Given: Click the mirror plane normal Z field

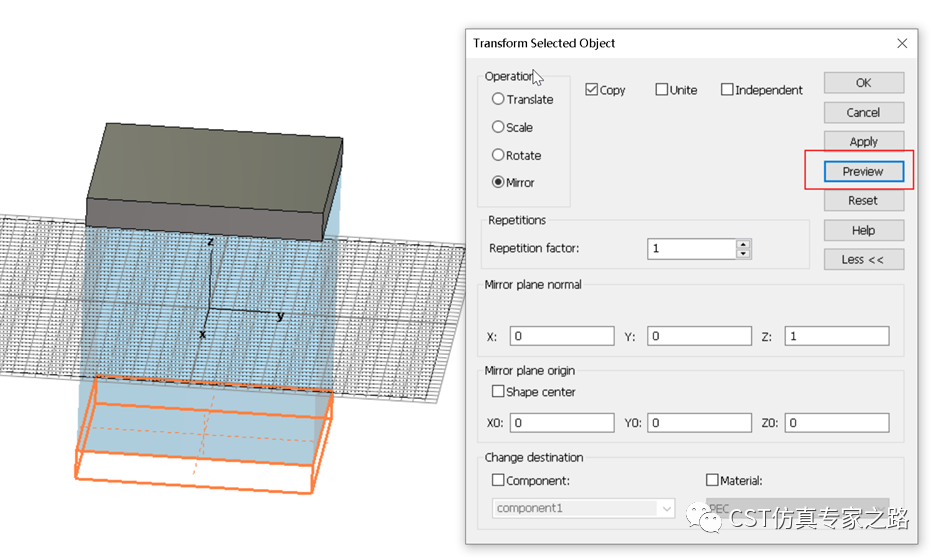Looking at the screenshot, I should click(x=836, y=336).
